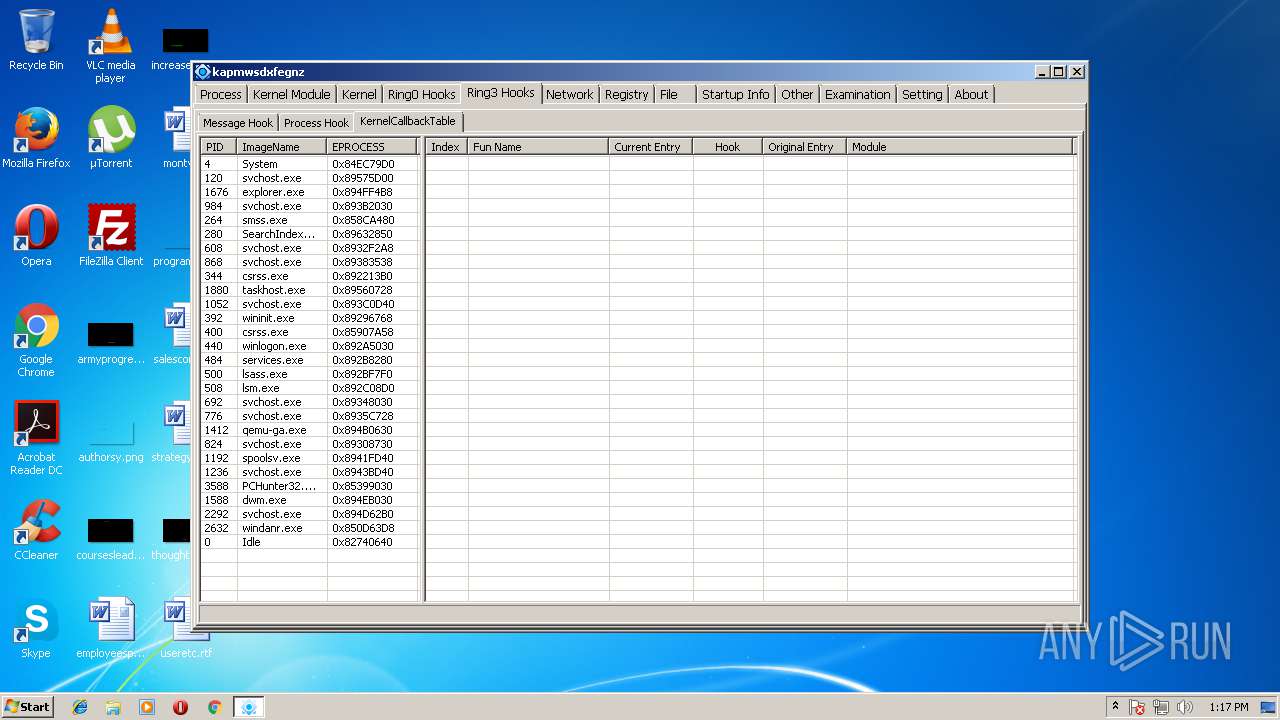Select the spoolsv.exe process row
The height and width of the screenshot is (720, 1280).
[309, 458]
